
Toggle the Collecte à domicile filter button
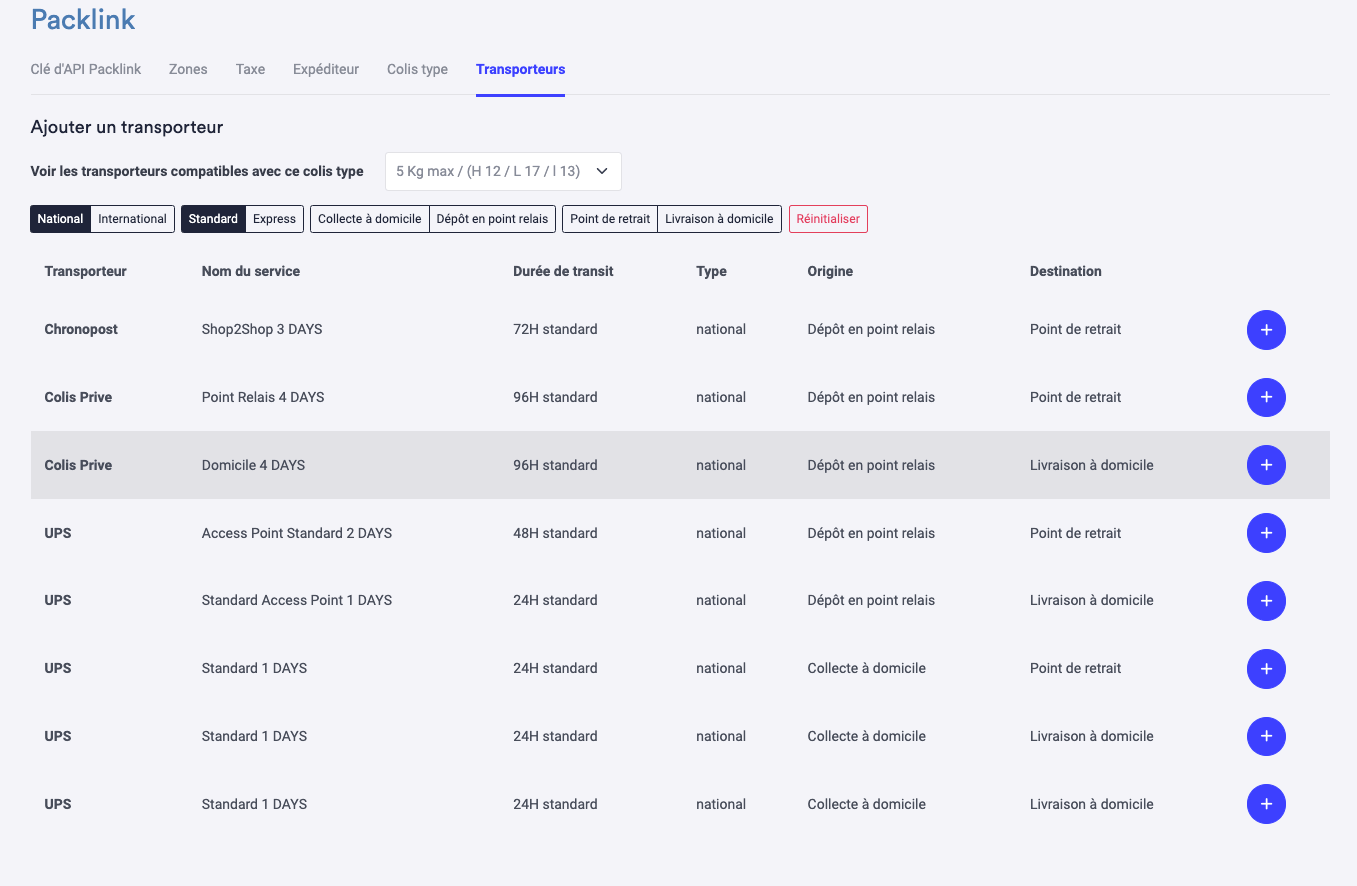[370, 219]
